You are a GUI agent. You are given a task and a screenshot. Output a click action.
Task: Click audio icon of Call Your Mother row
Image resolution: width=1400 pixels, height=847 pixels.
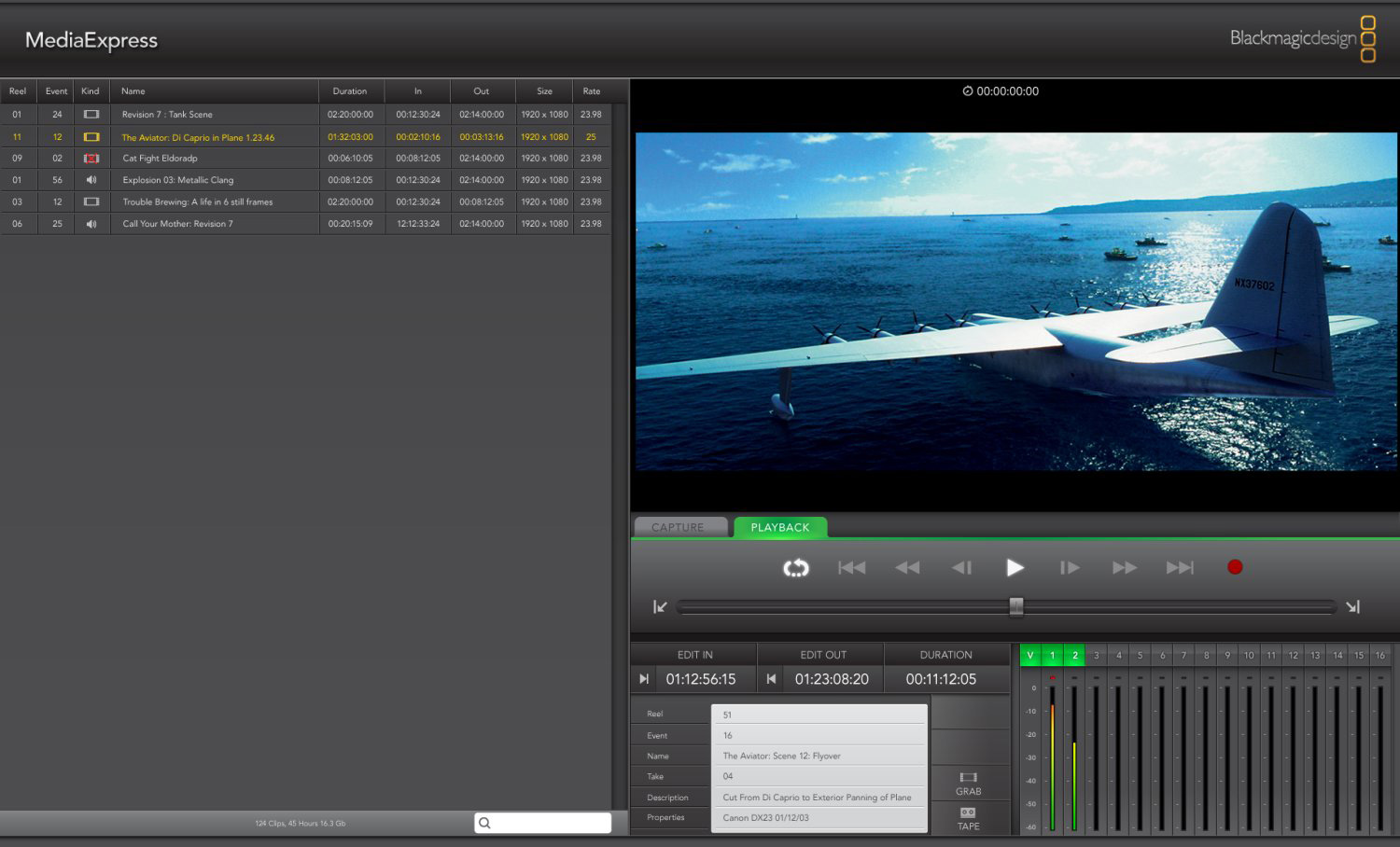pyautogui.click(x=91, y=224)
